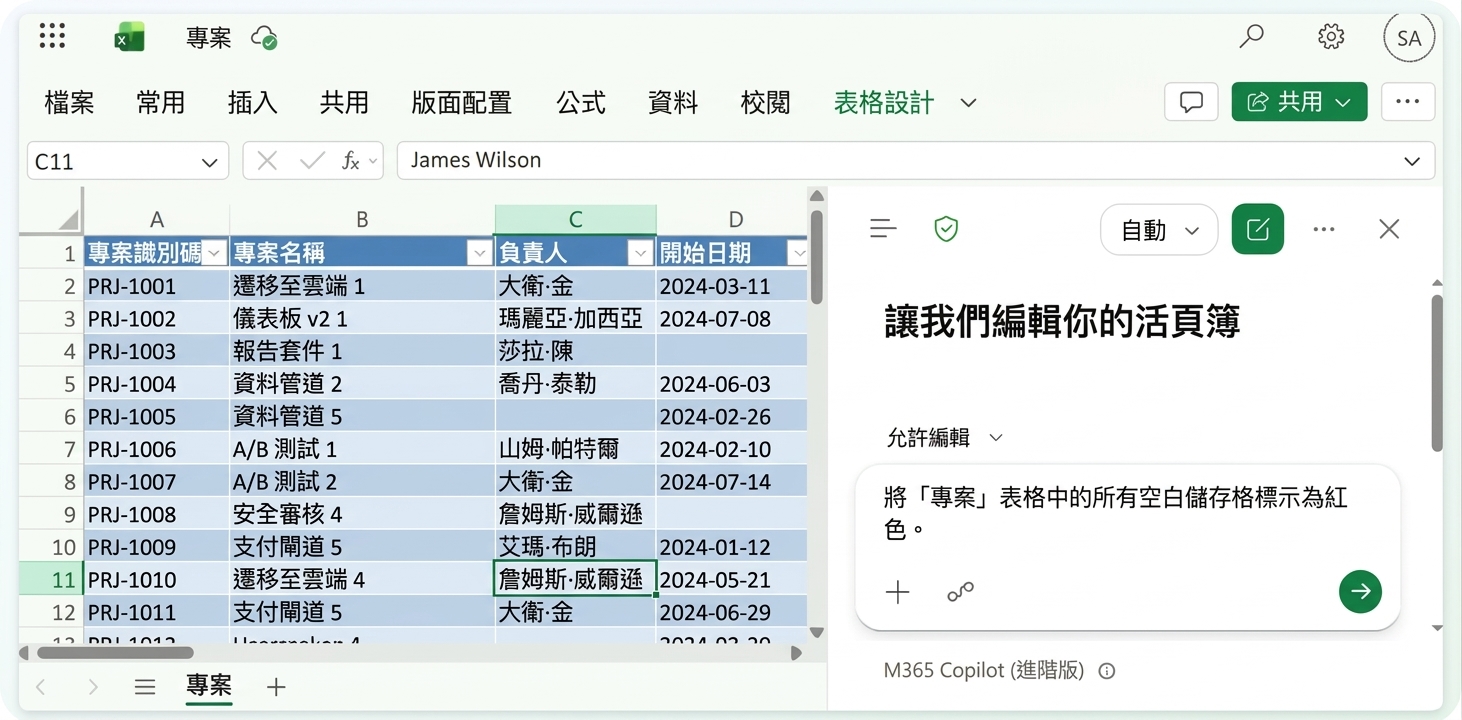Click the connector icon in prompt box

pos(960,592)
